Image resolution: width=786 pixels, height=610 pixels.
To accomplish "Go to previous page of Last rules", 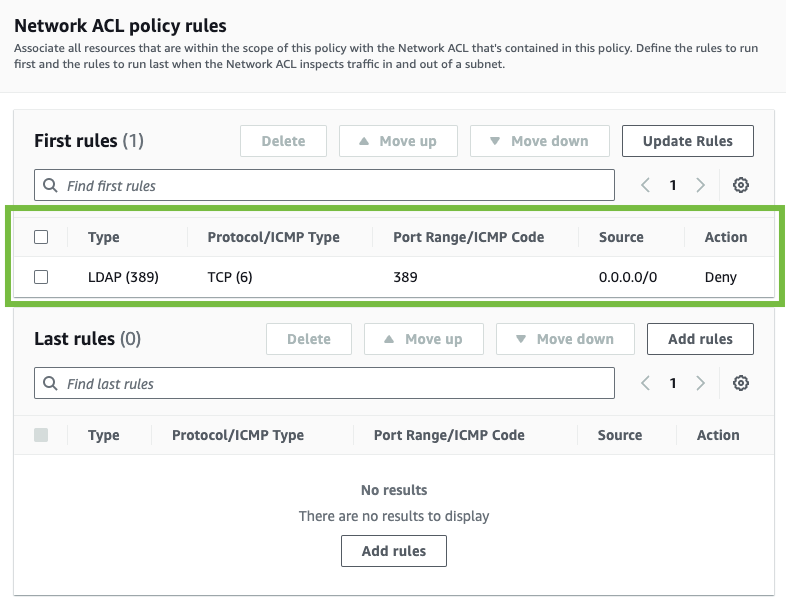I will click(x=646, y=383).
